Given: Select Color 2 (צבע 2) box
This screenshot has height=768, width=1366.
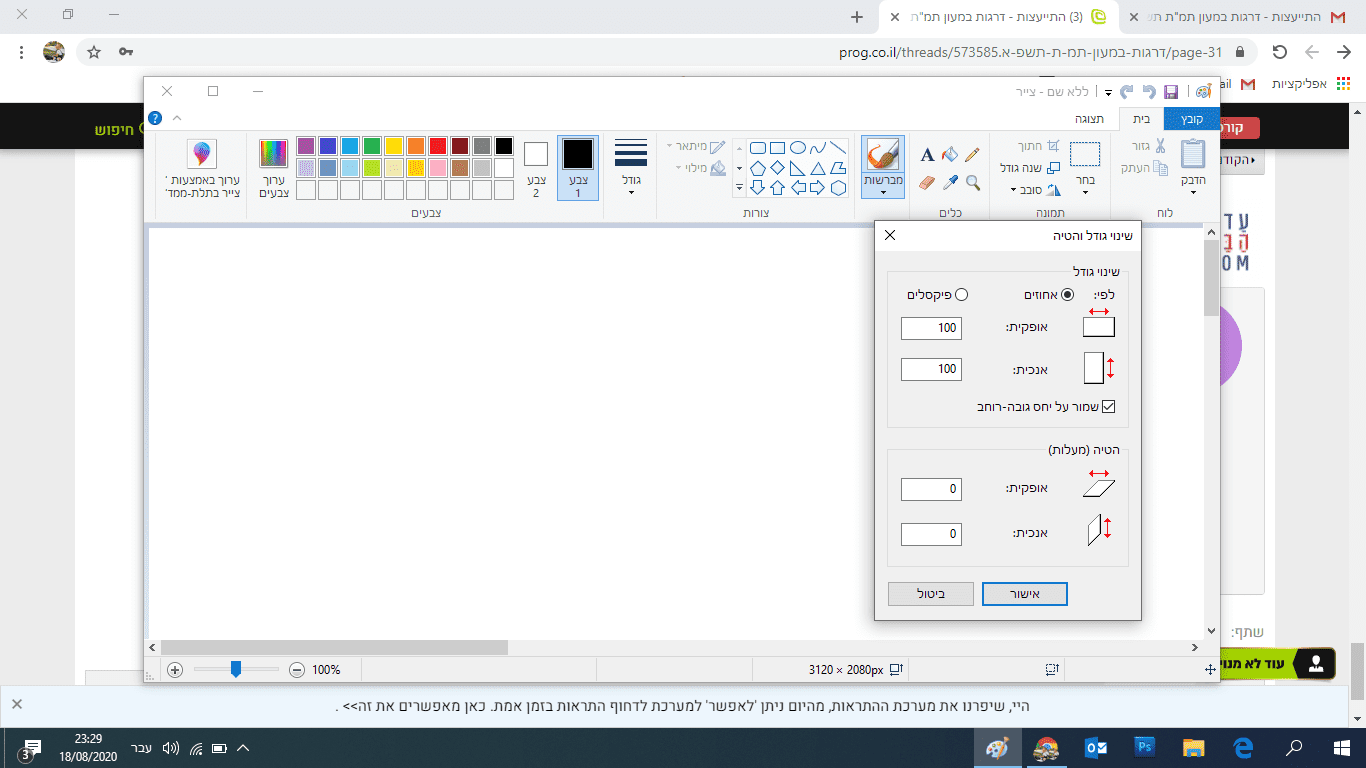Looking at the screenshot, I should pyautogui.click(x=536, y=167).
